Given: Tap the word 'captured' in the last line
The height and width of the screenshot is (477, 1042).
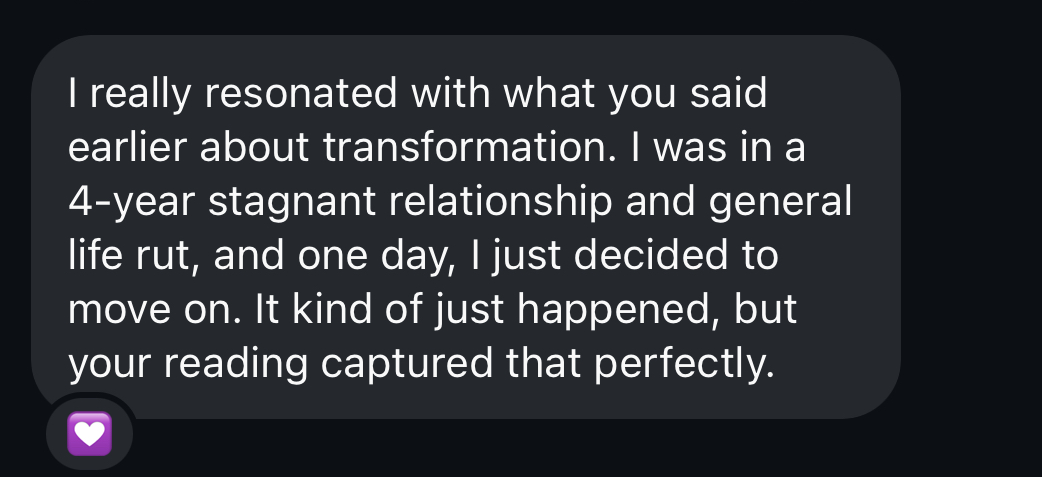Looking at the screenshot, I should pyautogui.click(x=407, y=365).
